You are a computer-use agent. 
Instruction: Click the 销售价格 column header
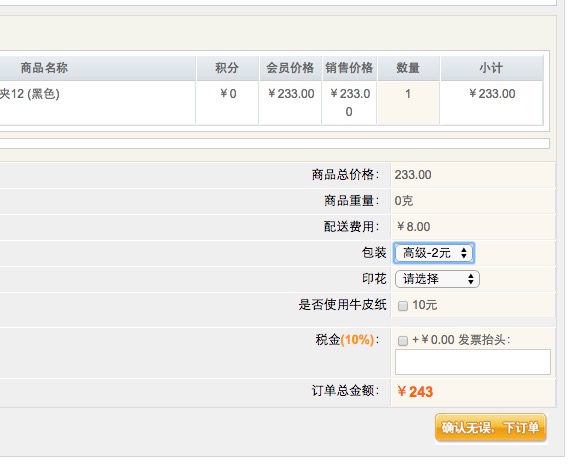click(x=349, y=68)
